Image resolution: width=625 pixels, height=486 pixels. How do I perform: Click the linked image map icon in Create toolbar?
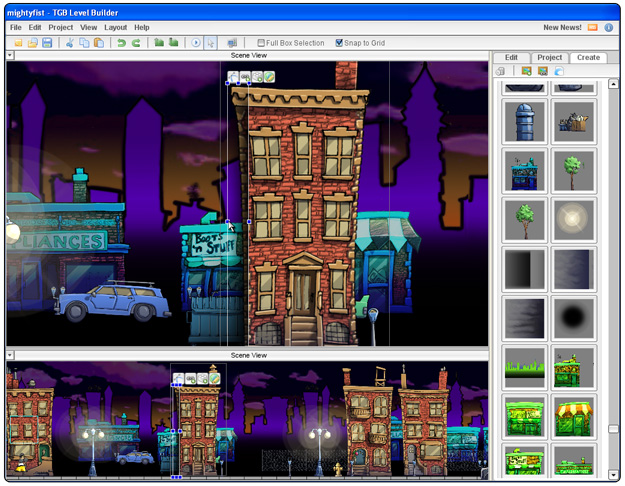[x=542, y=71]
